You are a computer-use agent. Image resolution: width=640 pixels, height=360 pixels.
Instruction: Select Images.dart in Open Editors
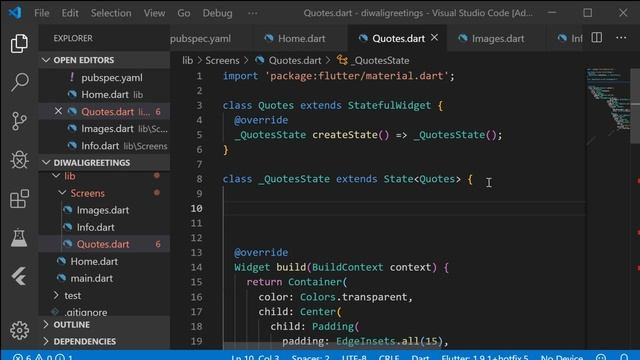tap(107, 129)
